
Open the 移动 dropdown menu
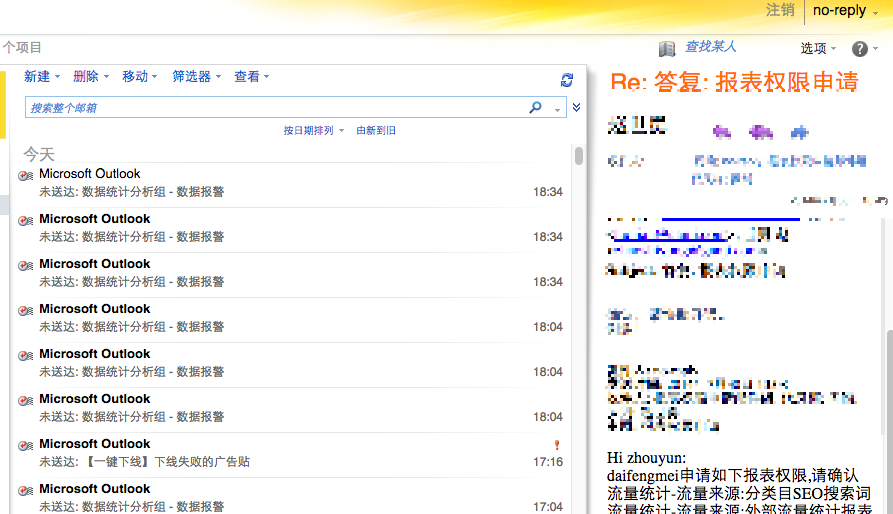point(140,76)
